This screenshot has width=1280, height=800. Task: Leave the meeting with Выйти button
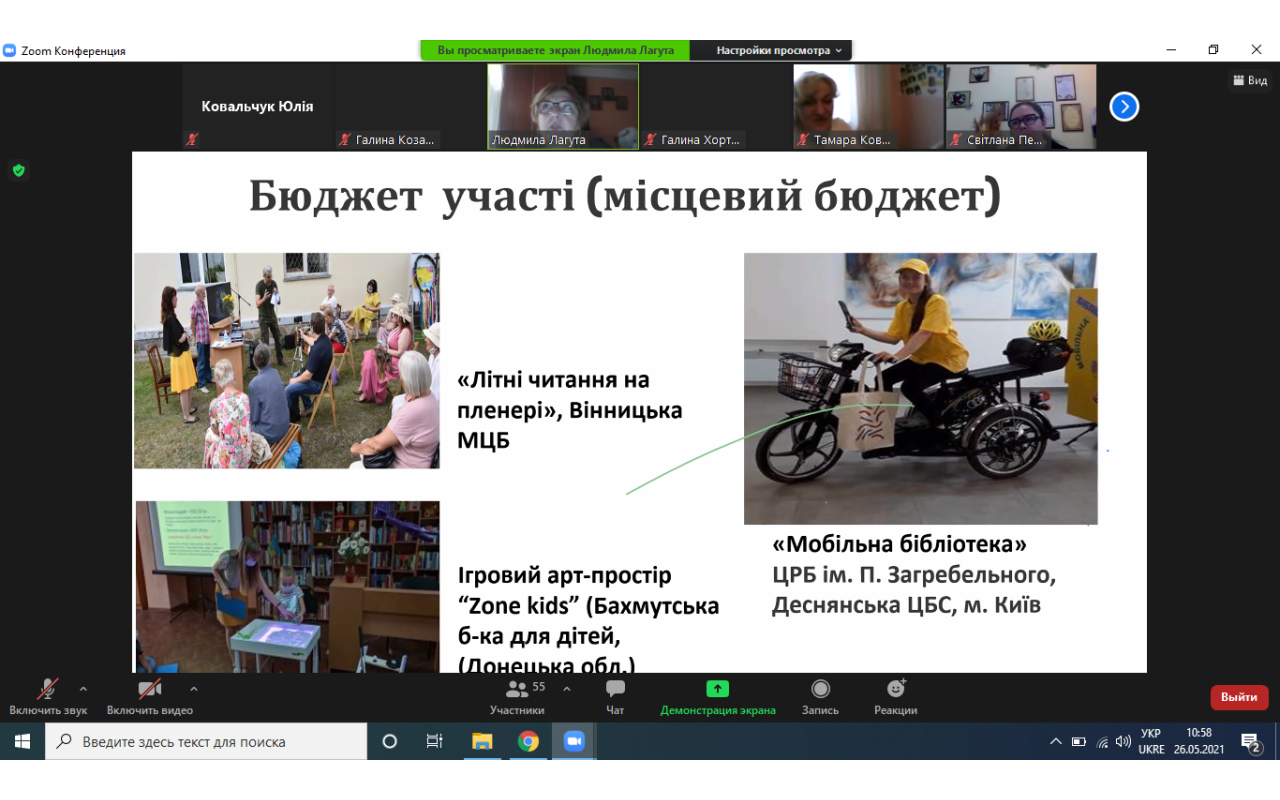[1239, 697]
